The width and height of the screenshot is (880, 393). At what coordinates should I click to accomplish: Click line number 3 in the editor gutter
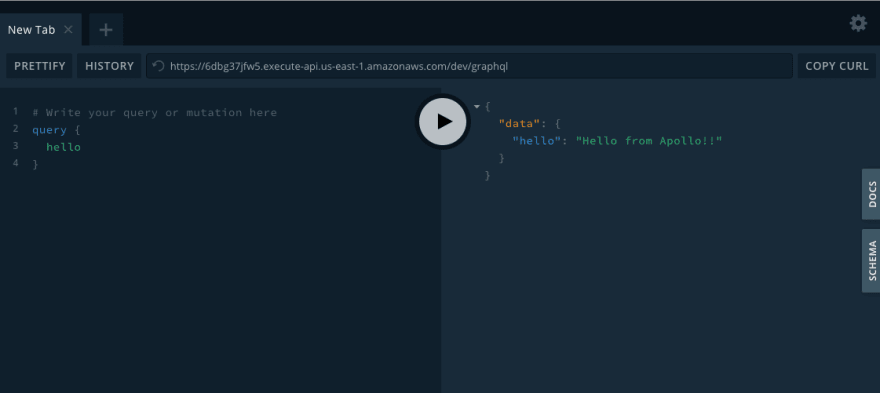tap(16, 146)
